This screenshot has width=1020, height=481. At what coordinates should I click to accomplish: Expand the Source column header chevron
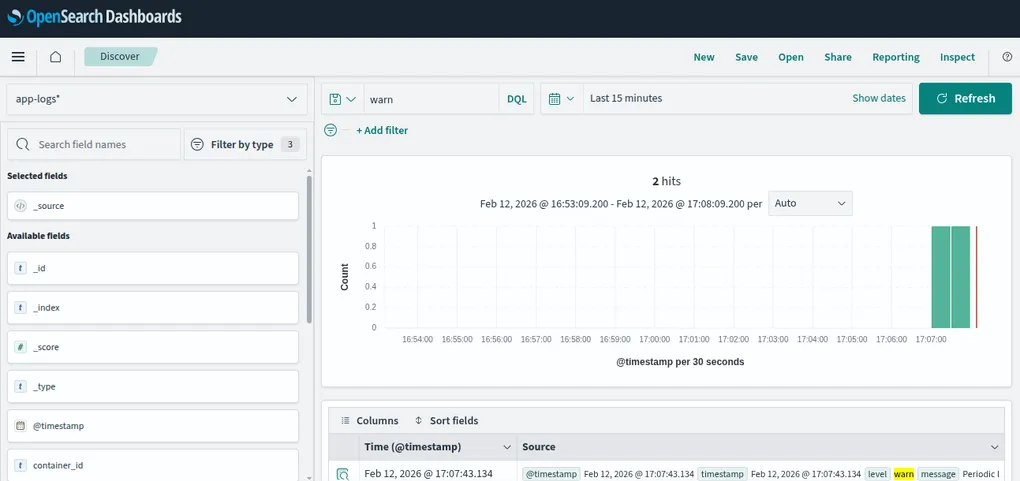coord(994,447)
